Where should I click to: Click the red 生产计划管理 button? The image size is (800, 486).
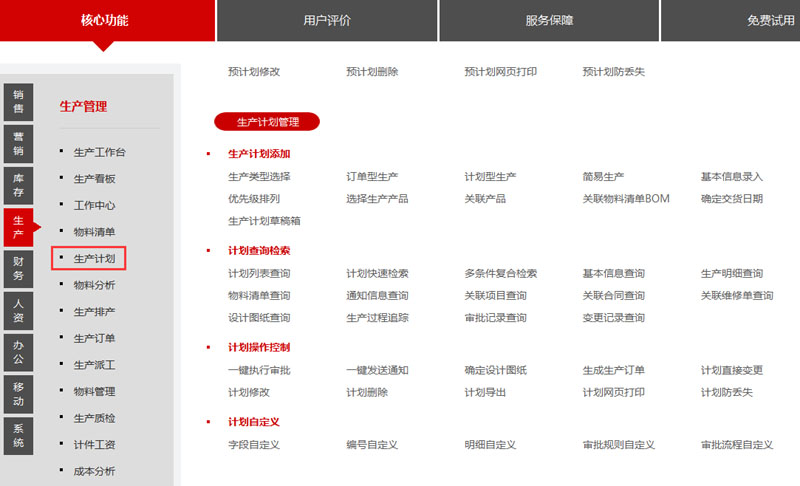(267, 122)
